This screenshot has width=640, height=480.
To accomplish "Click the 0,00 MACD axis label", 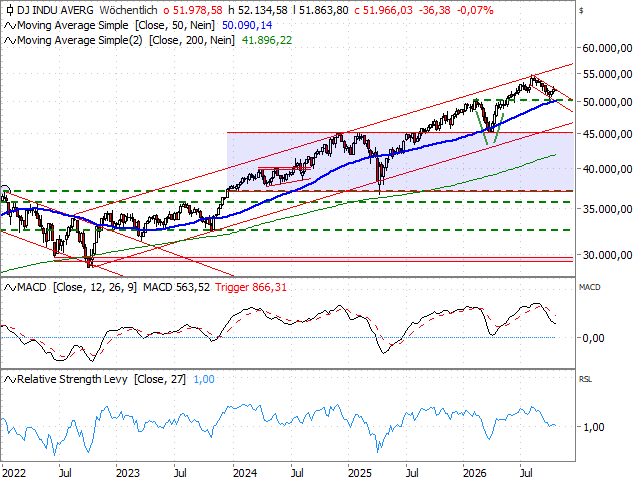I will point(593,338).
